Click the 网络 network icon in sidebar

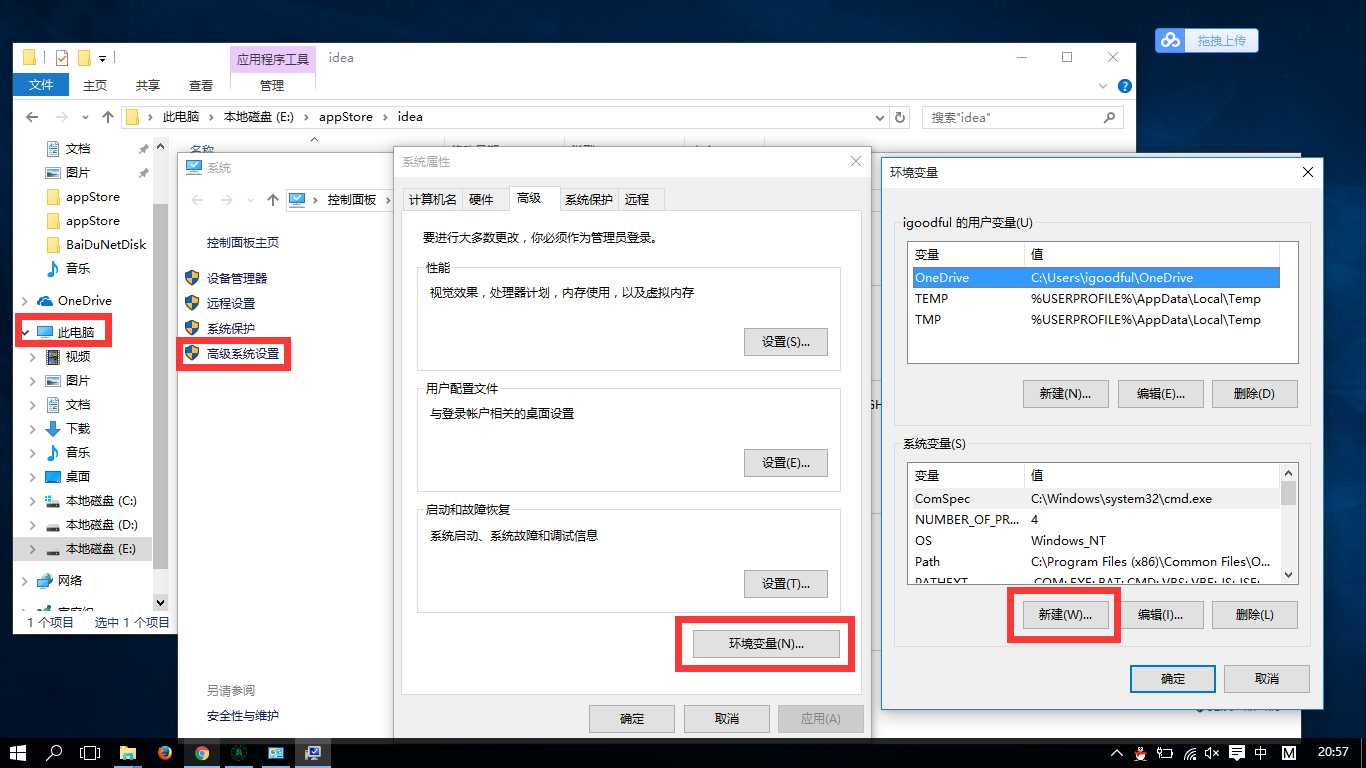point(44,580)
